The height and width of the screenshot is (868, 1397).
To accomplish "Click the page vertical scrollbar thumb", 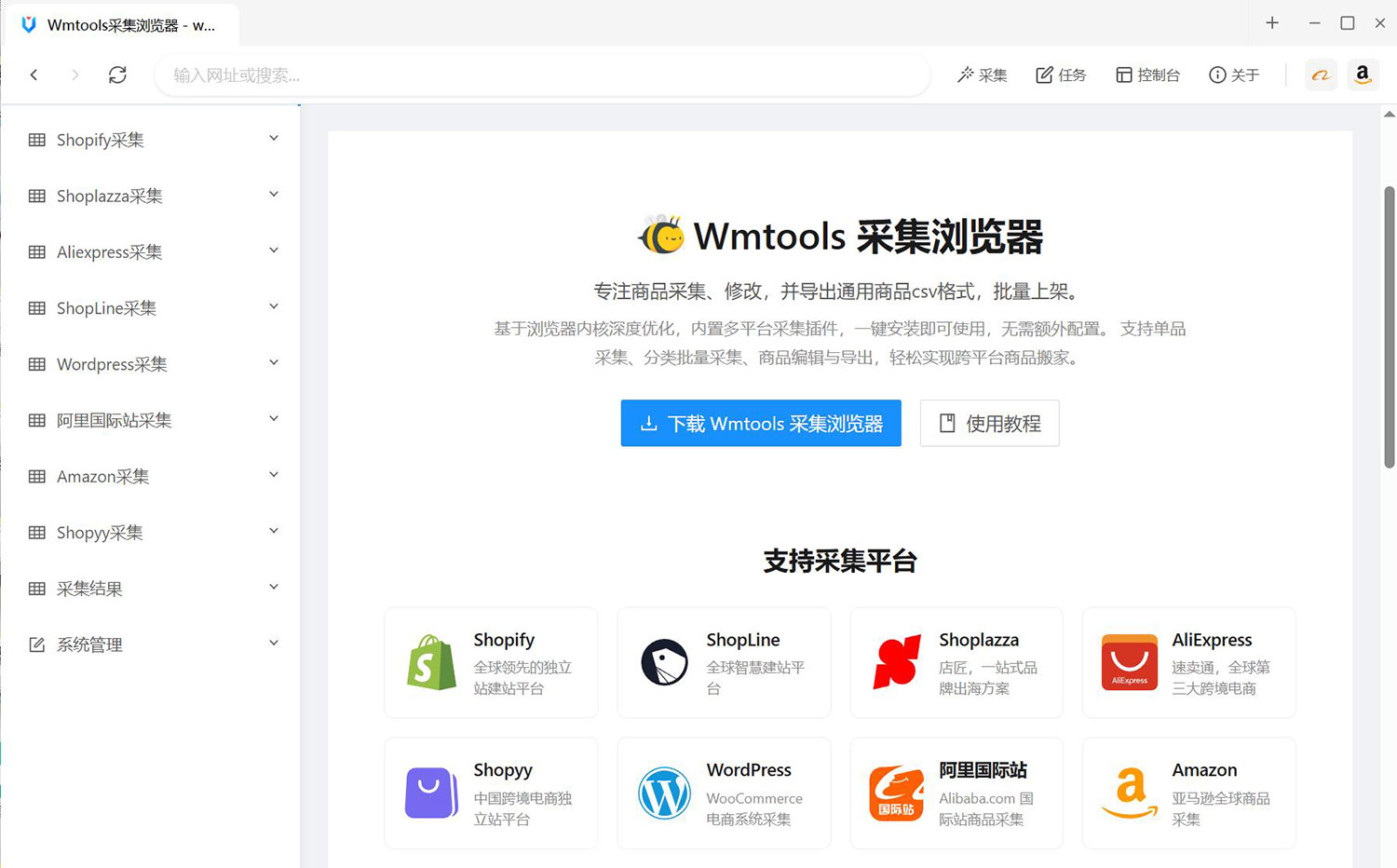I will [x=1389, y=327].
